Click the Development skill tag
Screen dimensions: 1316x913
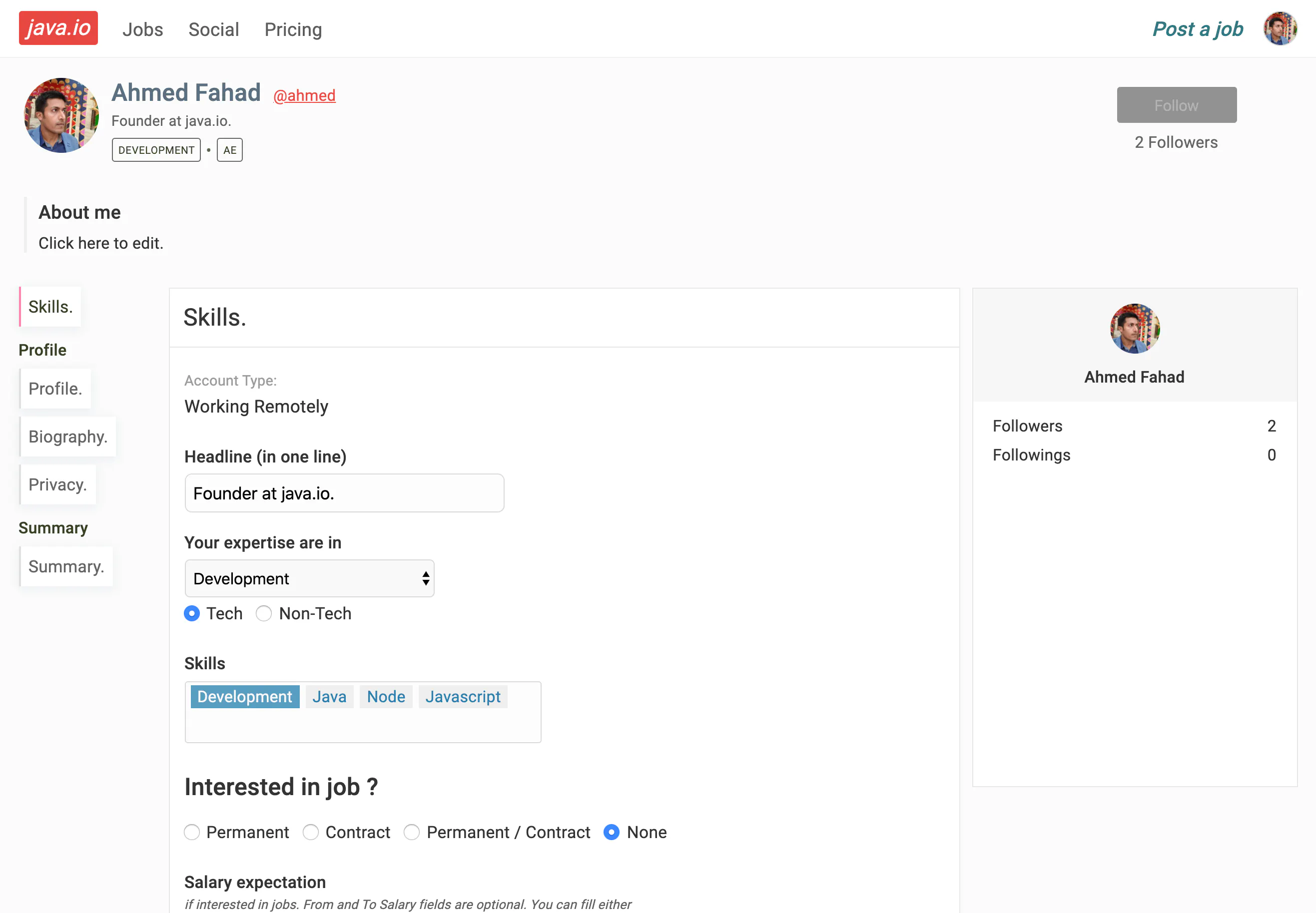[x=245, y=697]
